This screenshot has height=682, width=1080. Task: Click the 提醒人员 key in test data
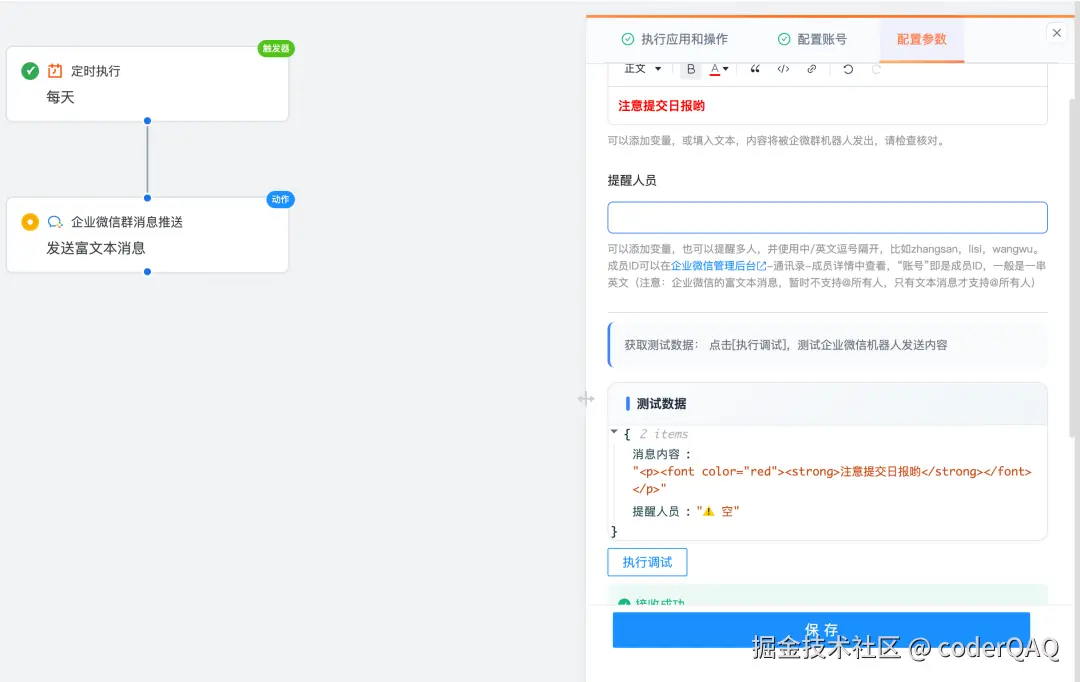coord(656,511)
